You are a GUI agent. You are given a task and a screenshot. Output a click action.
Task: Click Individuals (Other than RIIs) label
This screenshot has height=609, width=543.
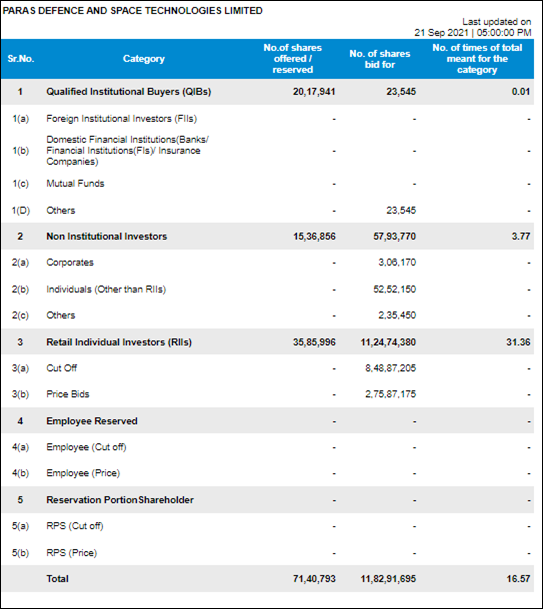tap(106, 289)
